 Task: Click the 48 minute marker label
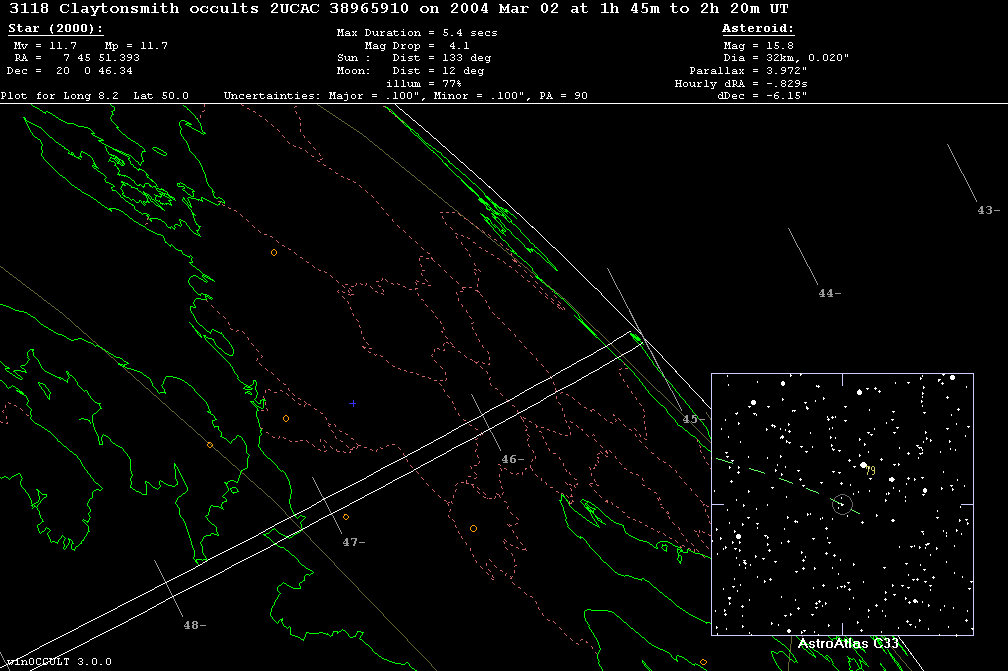[x=194, y=625]
